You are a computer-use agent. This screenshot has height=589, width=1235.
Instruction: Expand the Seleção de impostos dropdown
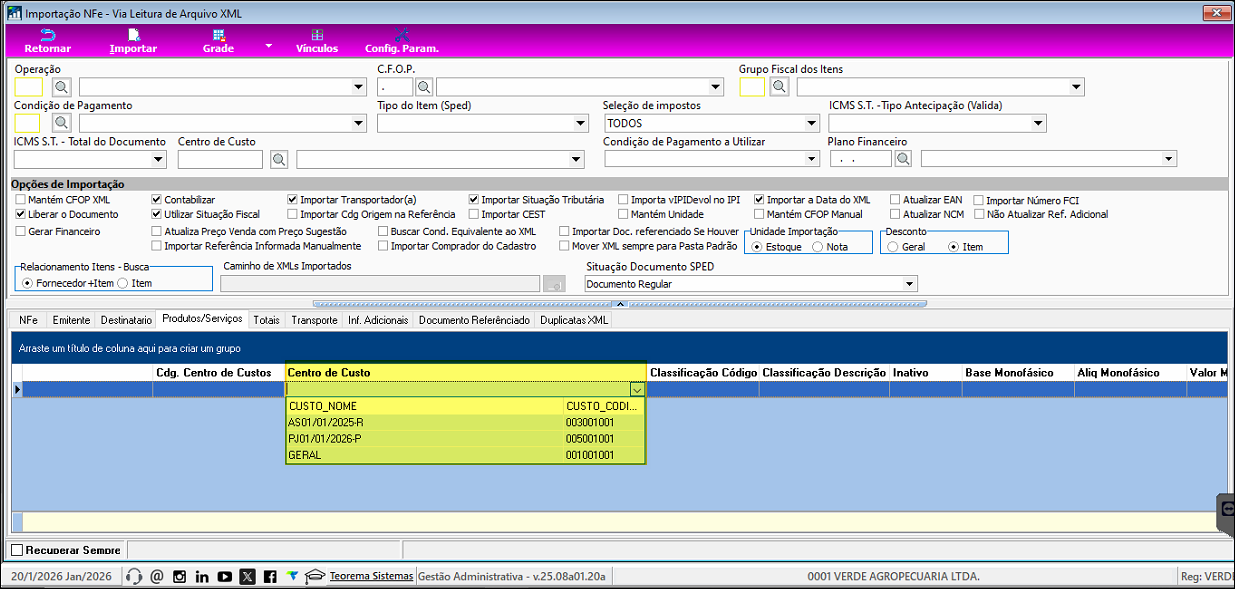tap(811, 124)
